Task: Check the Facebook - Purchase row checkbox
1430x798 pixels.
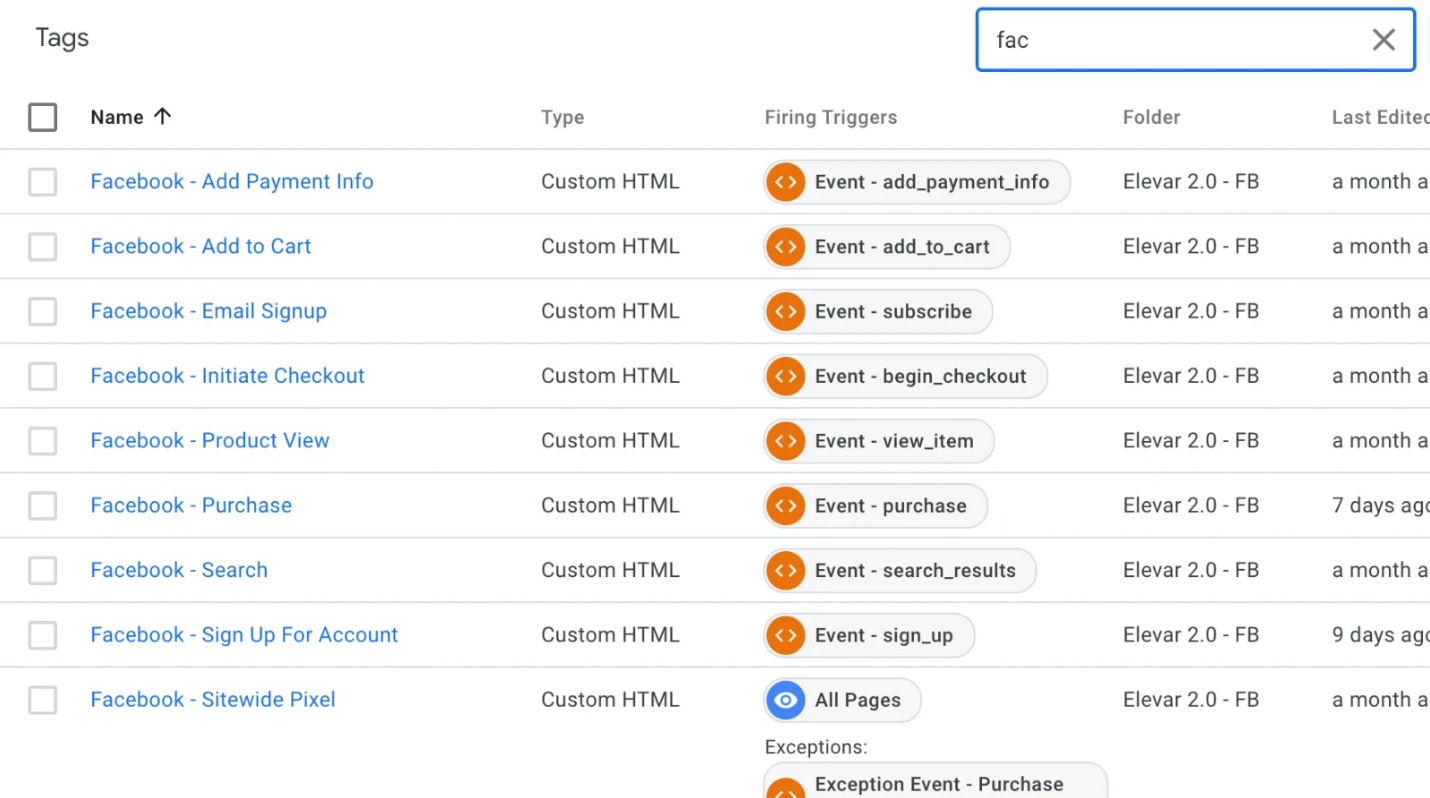Action: click(43, 506)
